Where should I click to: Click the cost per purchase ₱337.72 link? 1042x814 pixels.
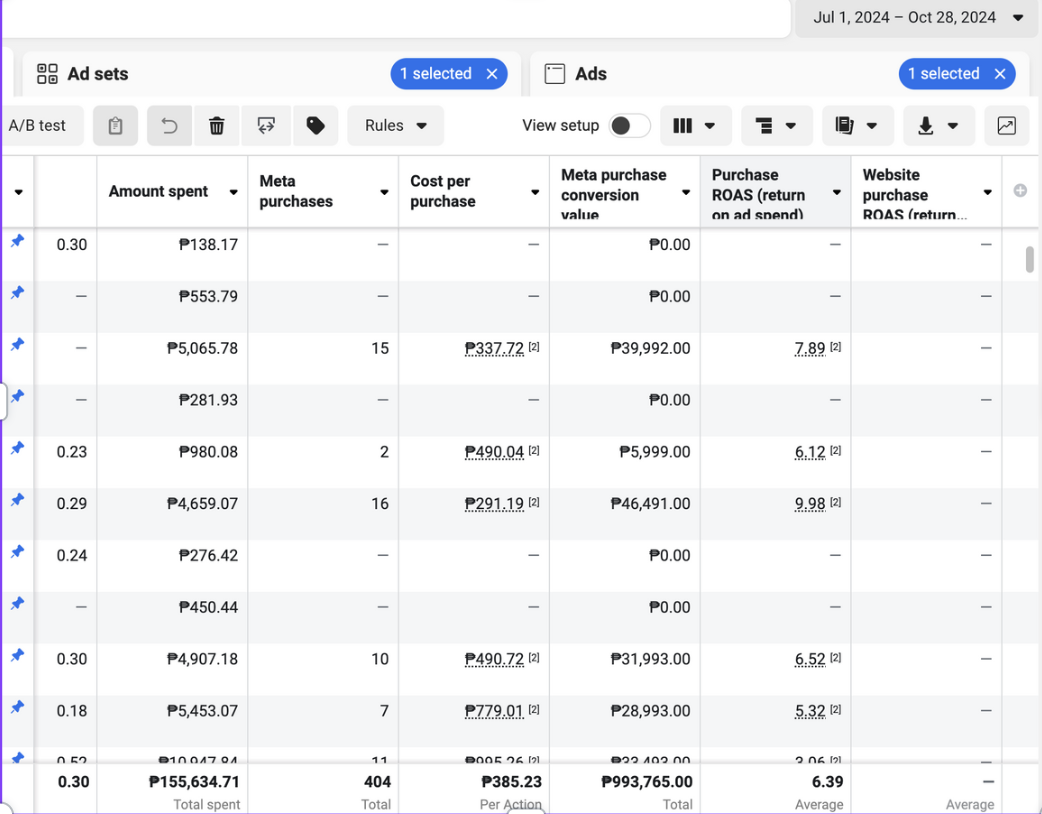coord(494,348)
